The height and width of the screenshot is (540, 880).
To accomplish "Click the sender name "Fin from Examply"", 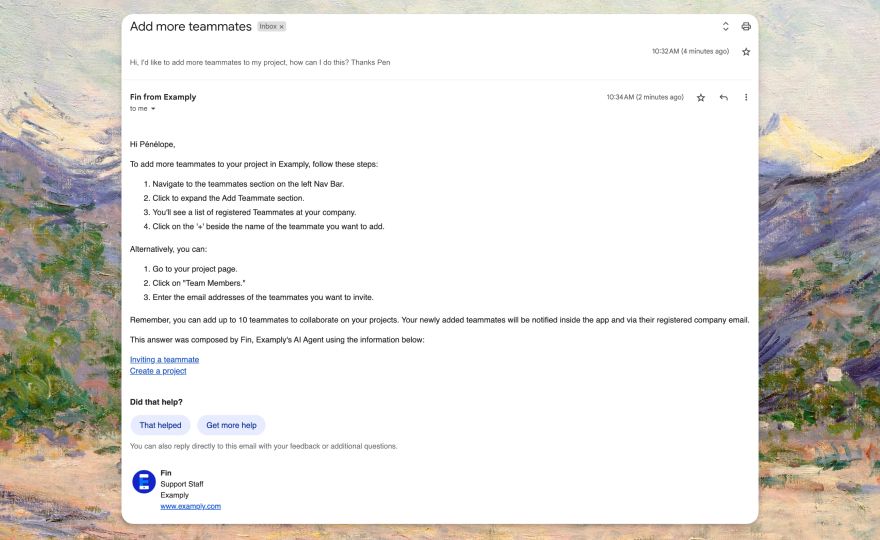I will 163,97.
